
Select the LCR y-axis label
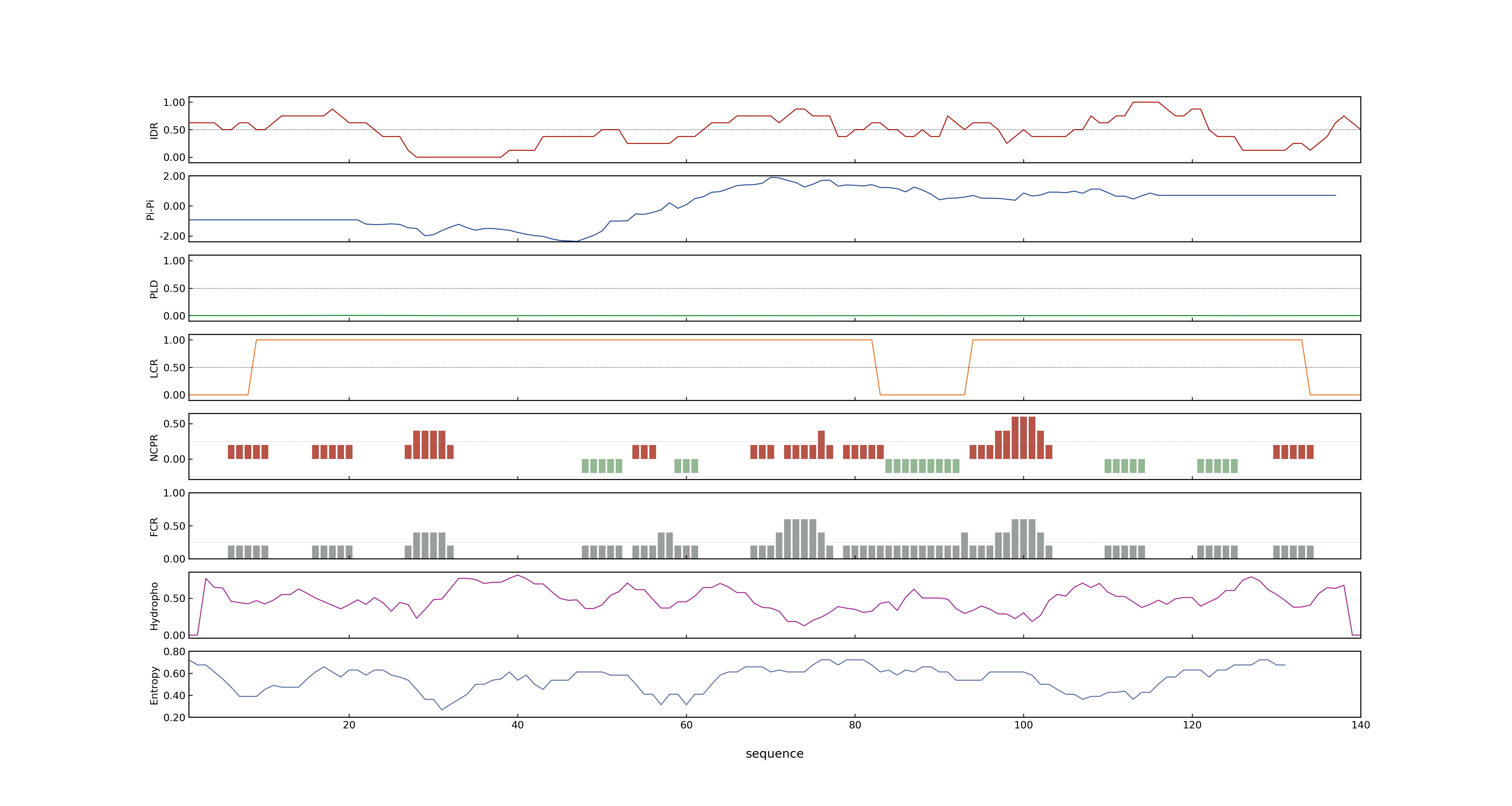pyautogui.click(x=154, y=368)
